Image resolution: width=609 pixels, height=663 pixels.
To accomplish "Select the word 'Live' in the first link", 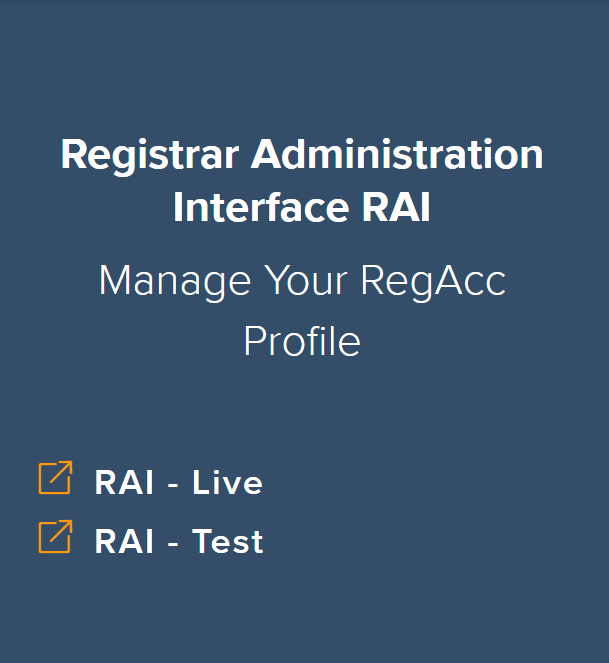I will tap(227, 483).
